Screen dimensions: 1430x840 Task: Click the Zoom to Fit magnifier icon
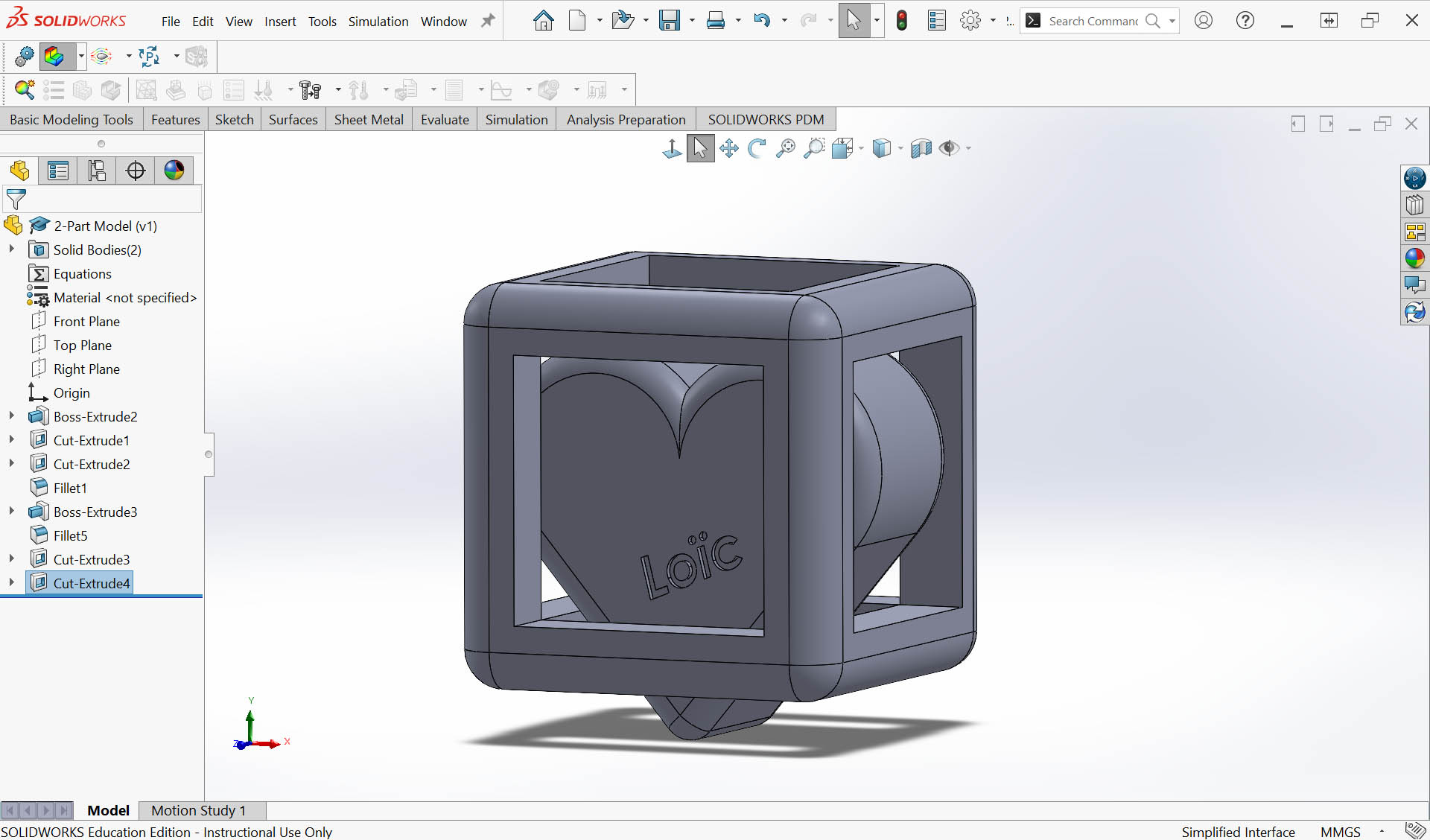[x=785, y=148]
